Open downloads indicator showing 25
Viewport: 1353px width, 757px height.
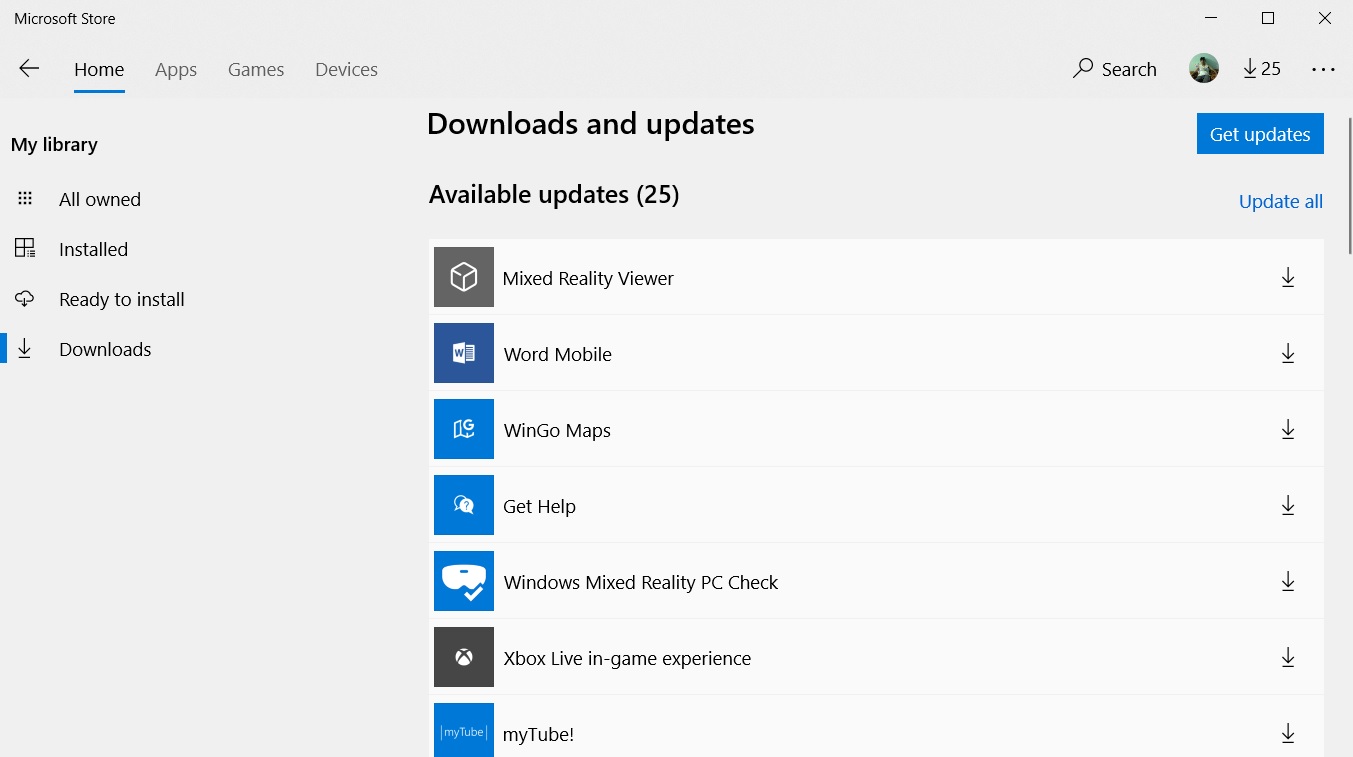click(x=1262, y=69)
